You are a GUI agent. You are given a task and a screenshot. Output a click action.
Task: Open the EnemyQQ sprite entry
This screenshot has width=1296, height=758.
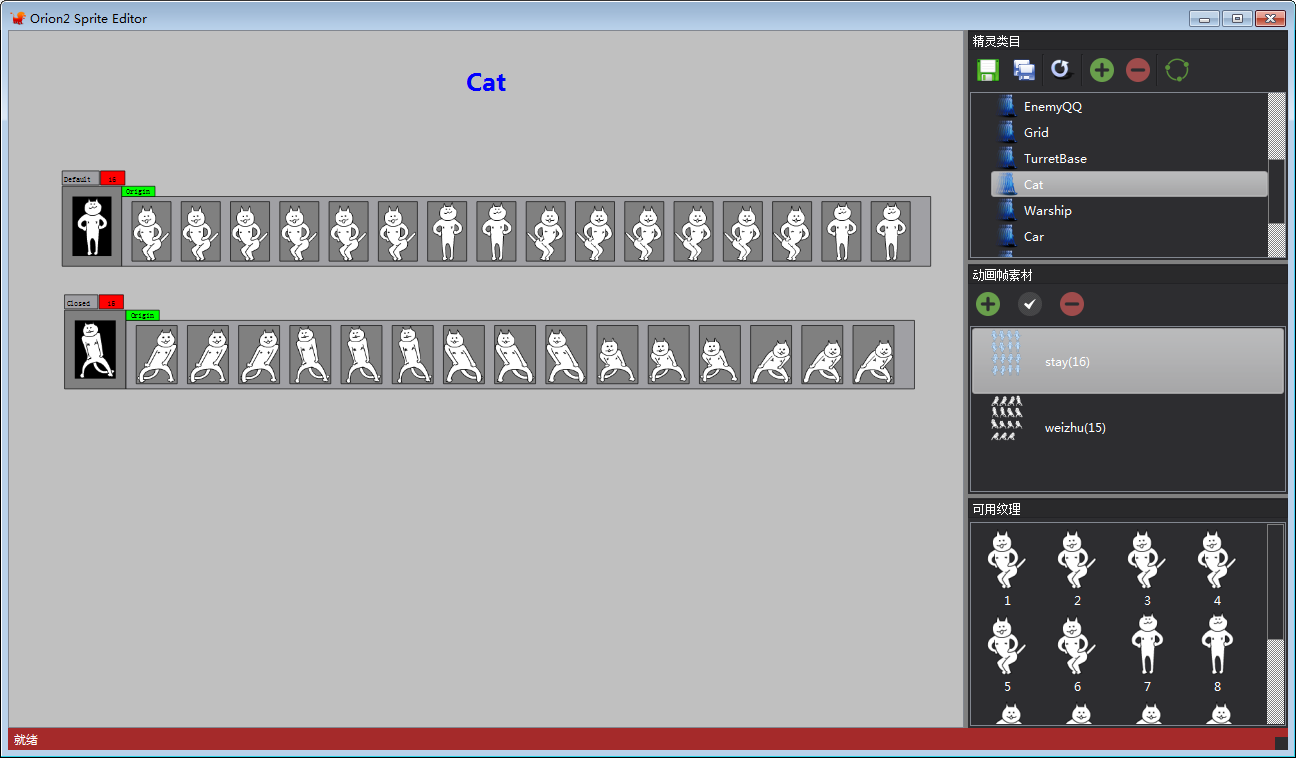(x=1052, y=107)
